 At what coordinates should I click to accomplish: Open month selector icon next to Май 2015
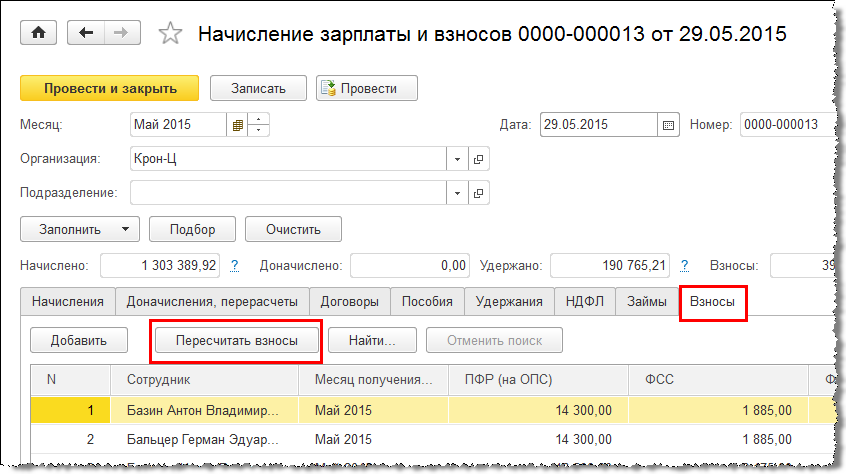238,125
